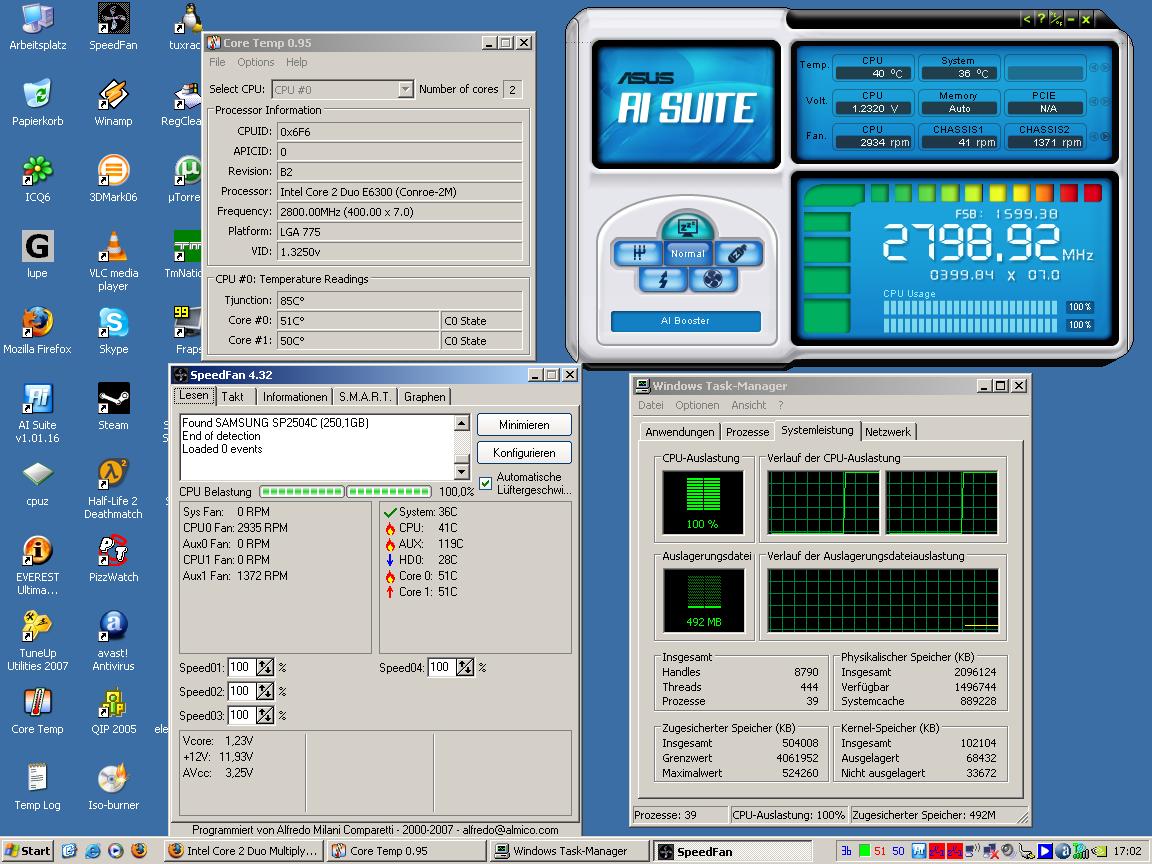Adjust the Speed01 spinner arrows in SpeedFan
The width and height of the screenshot is (1152, 864).
coord(264,667)
